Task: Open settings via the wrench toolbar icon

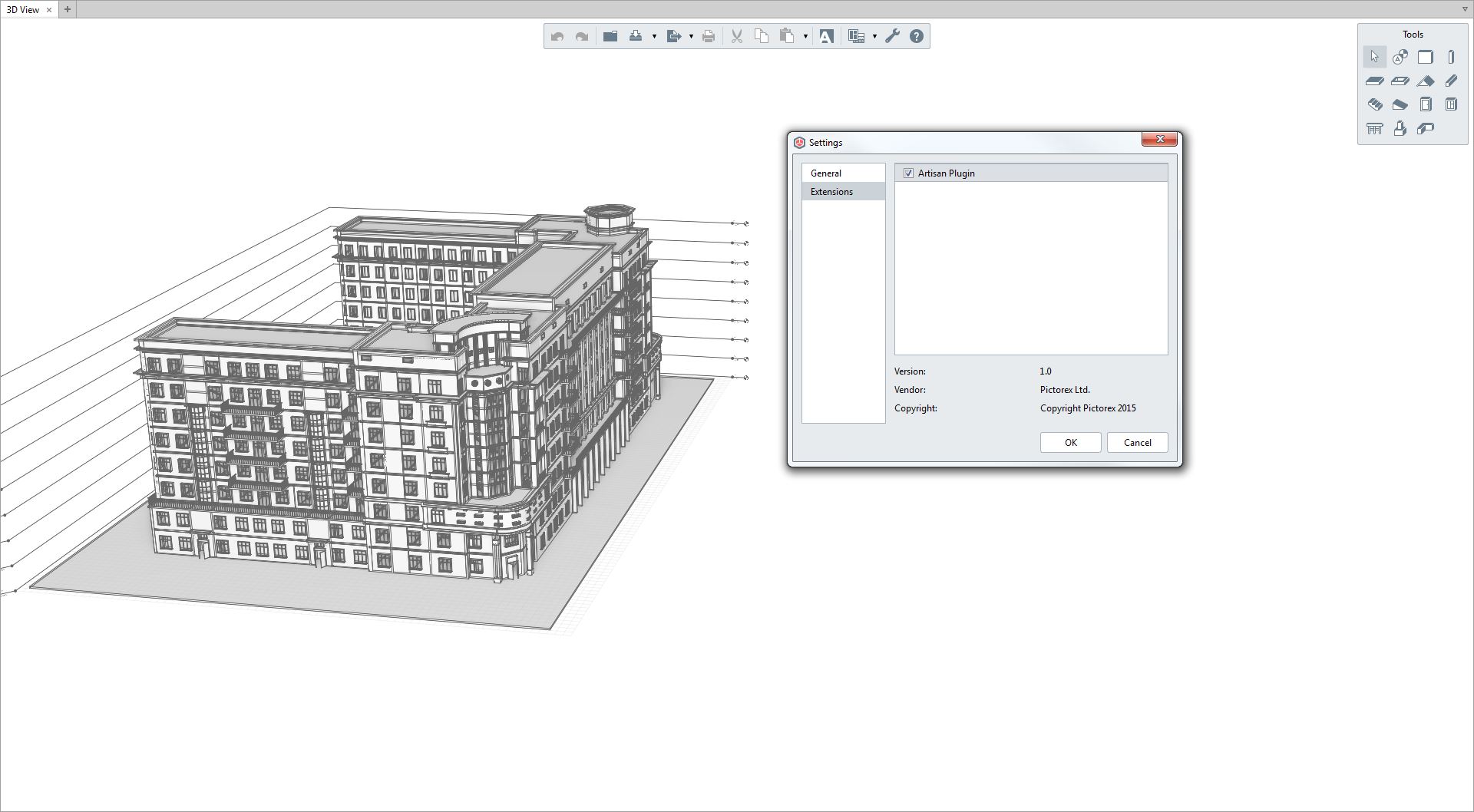Action: pyautogui.click(x=891, y=35)
